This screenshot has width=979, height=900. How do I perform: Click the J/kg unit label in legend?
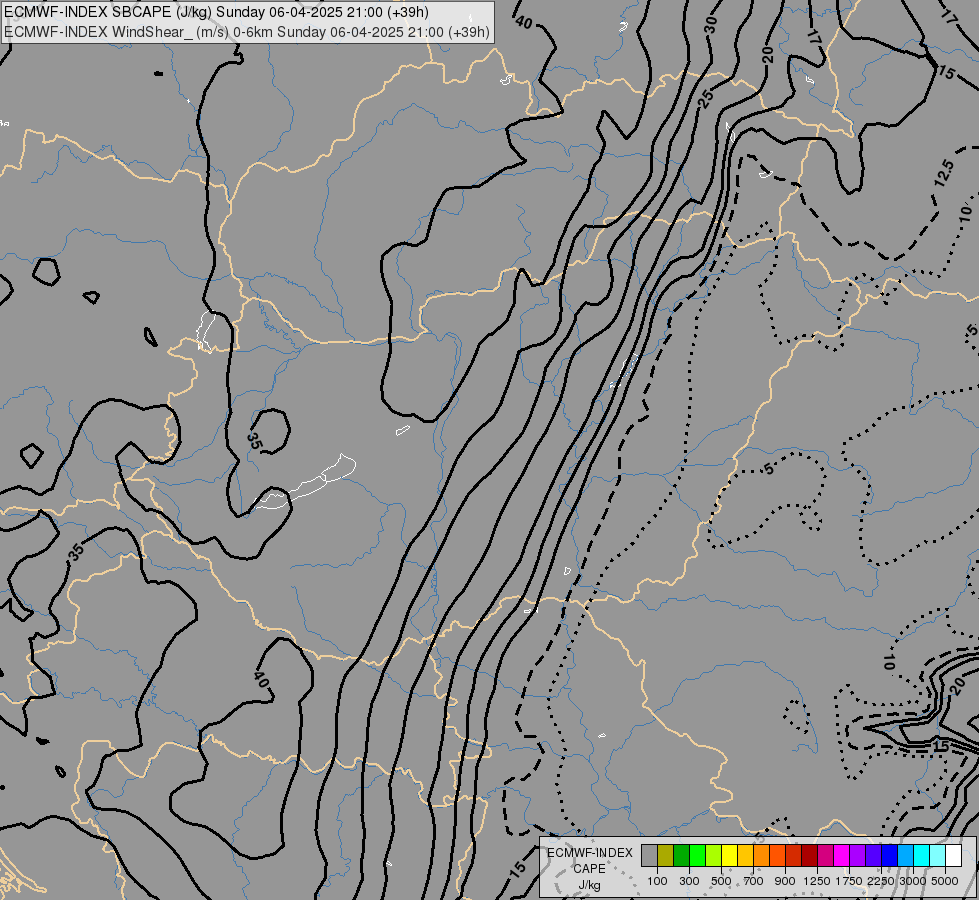coord(589,886)
